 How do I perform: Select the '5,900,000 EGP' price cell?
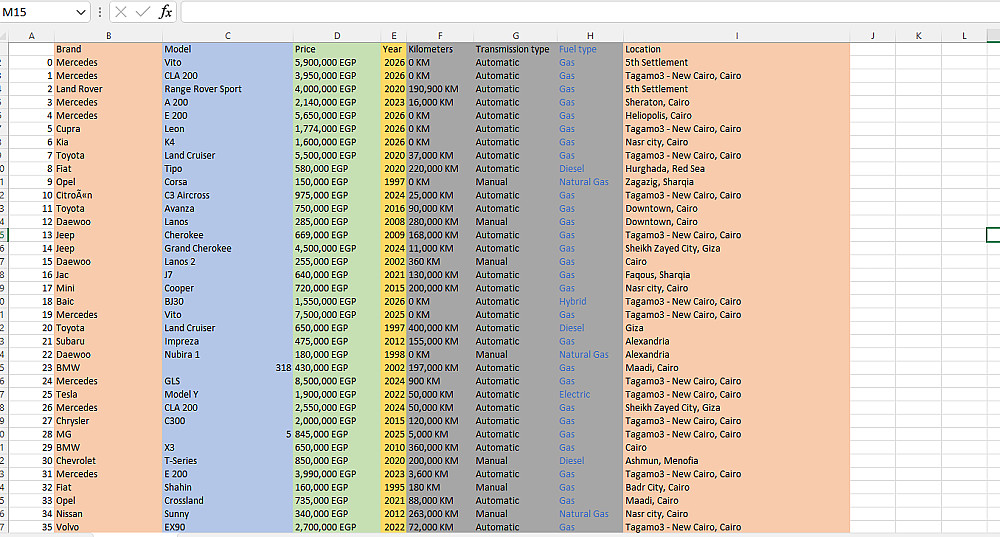[x=337, y=63]
